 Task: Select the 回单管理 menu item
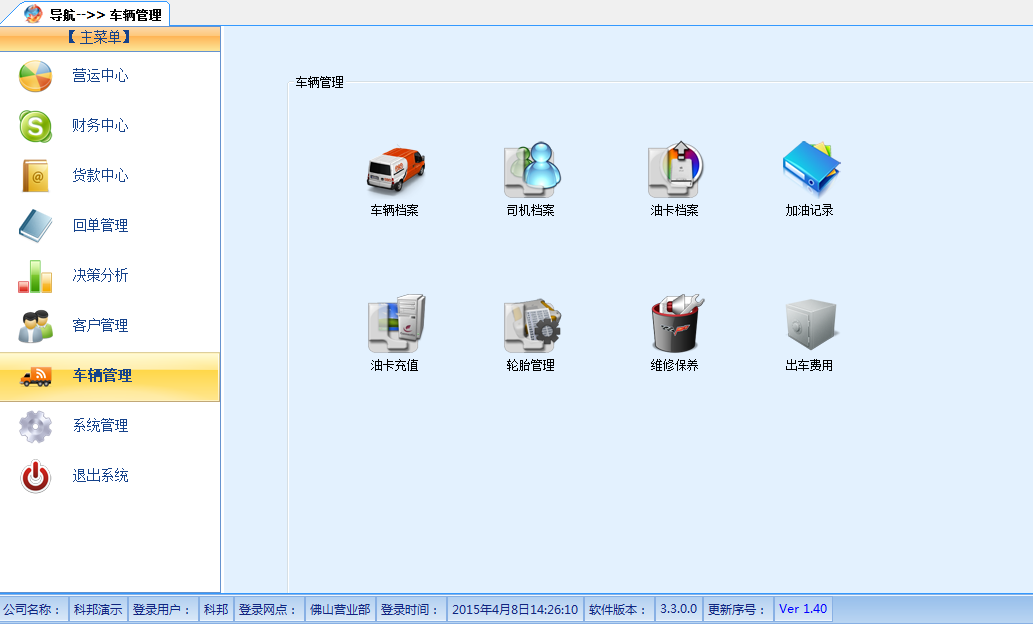[x=100, y=226]
